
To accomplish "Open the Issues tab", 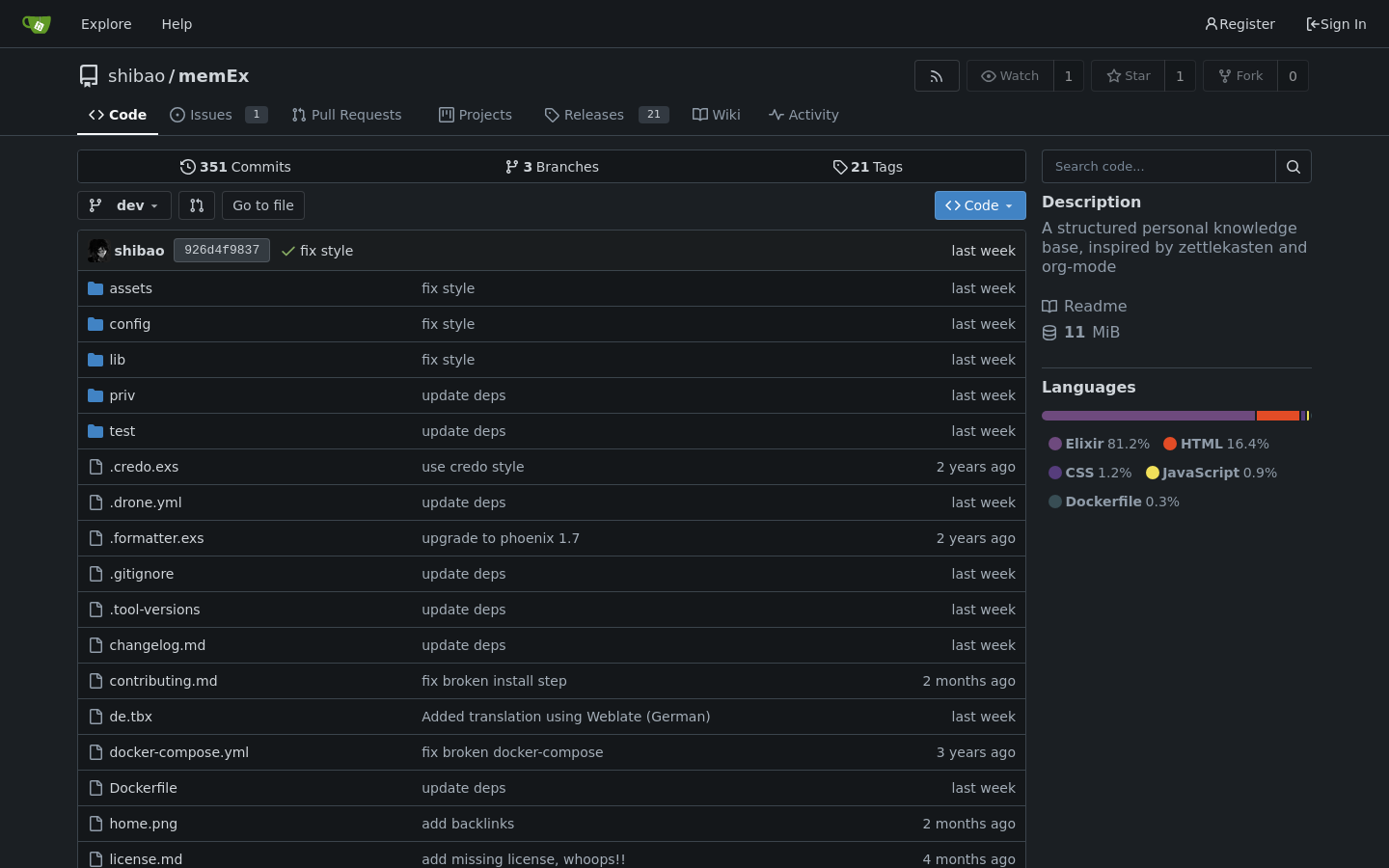I will 219,115.
